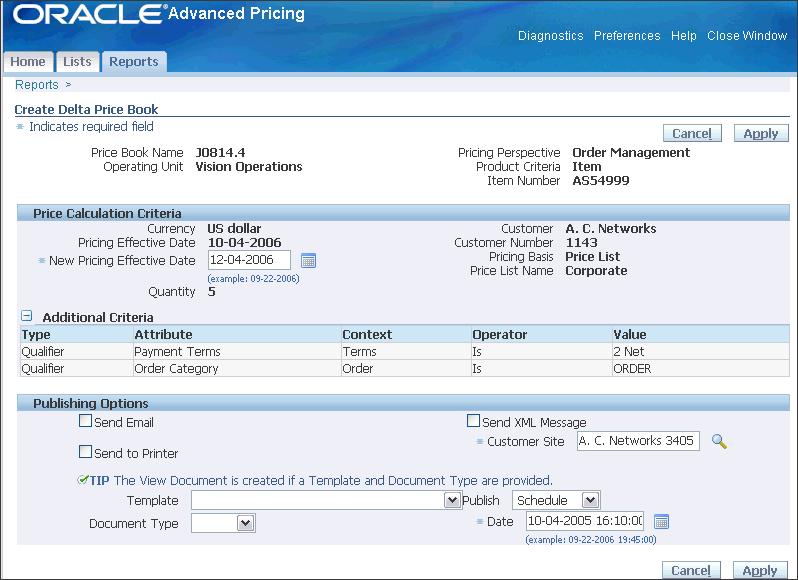
Task: Switch to the Home tab
Action: click(28, 62)
